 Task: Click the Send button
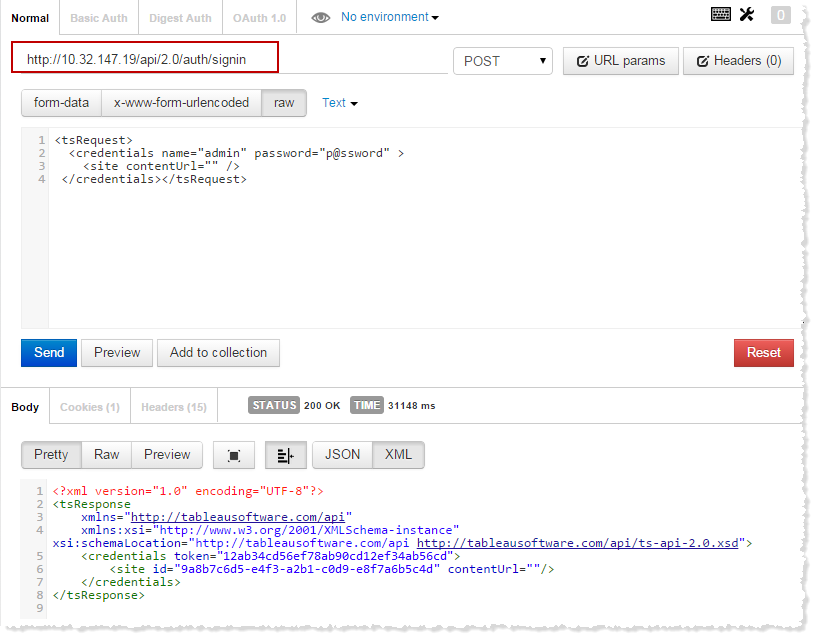click(48, 353)
